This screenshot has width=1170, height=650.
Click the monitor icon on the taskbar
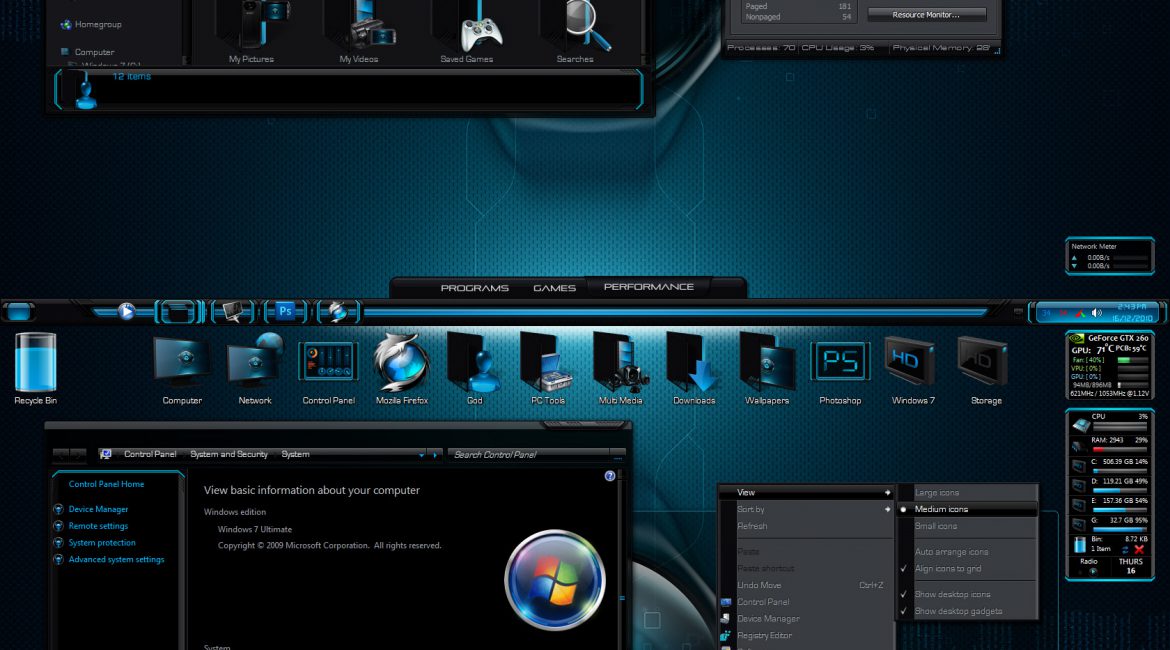[232, 312]
